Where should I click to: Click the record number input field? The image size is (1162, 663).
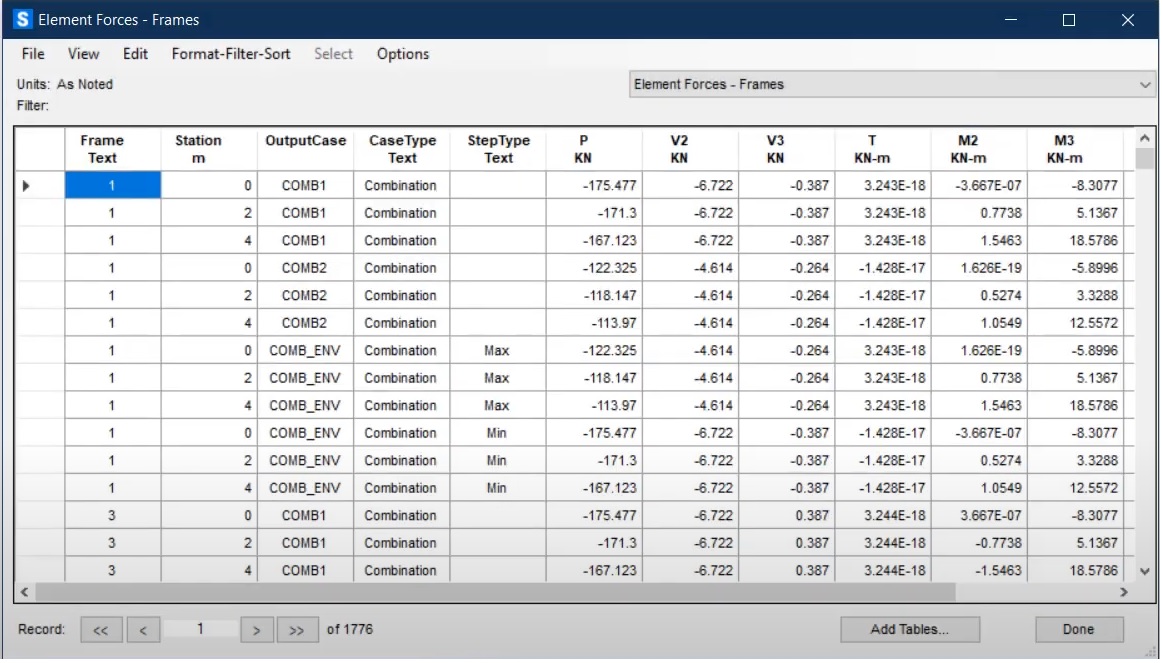pos(201,630)
